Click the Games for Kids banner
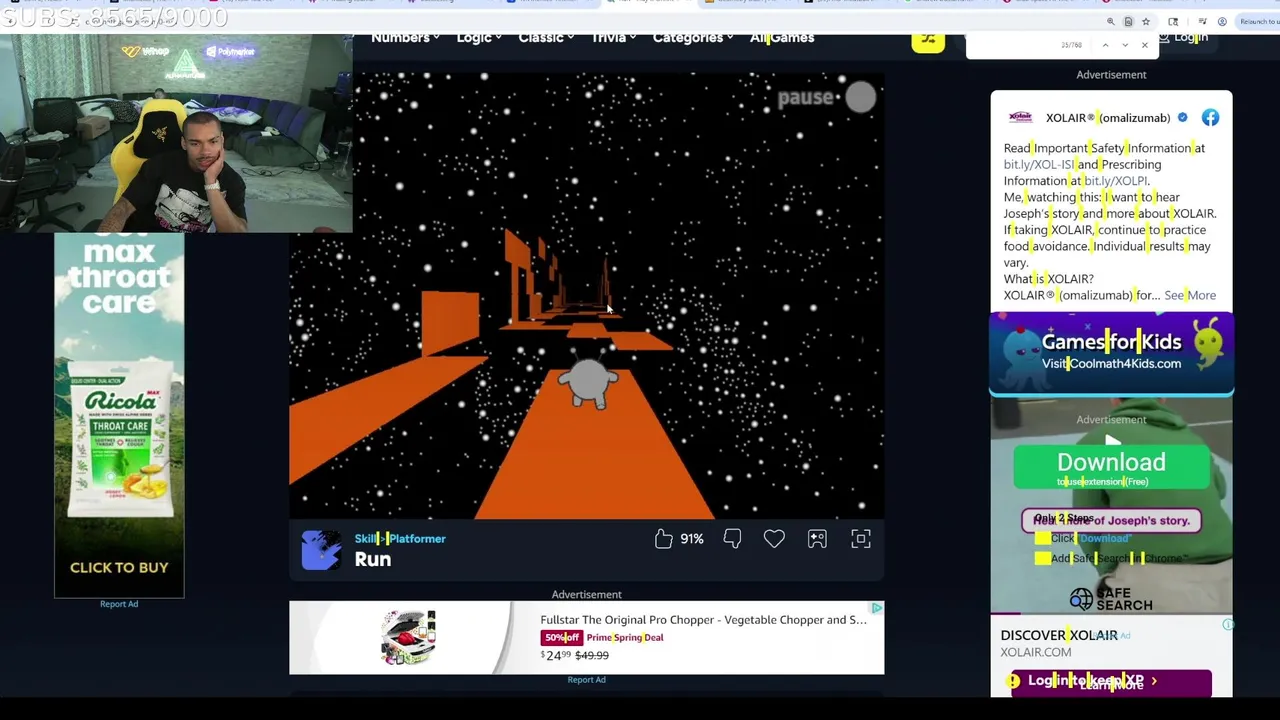Viewport: 1280px width, 720px height. tap(1111, 352)
